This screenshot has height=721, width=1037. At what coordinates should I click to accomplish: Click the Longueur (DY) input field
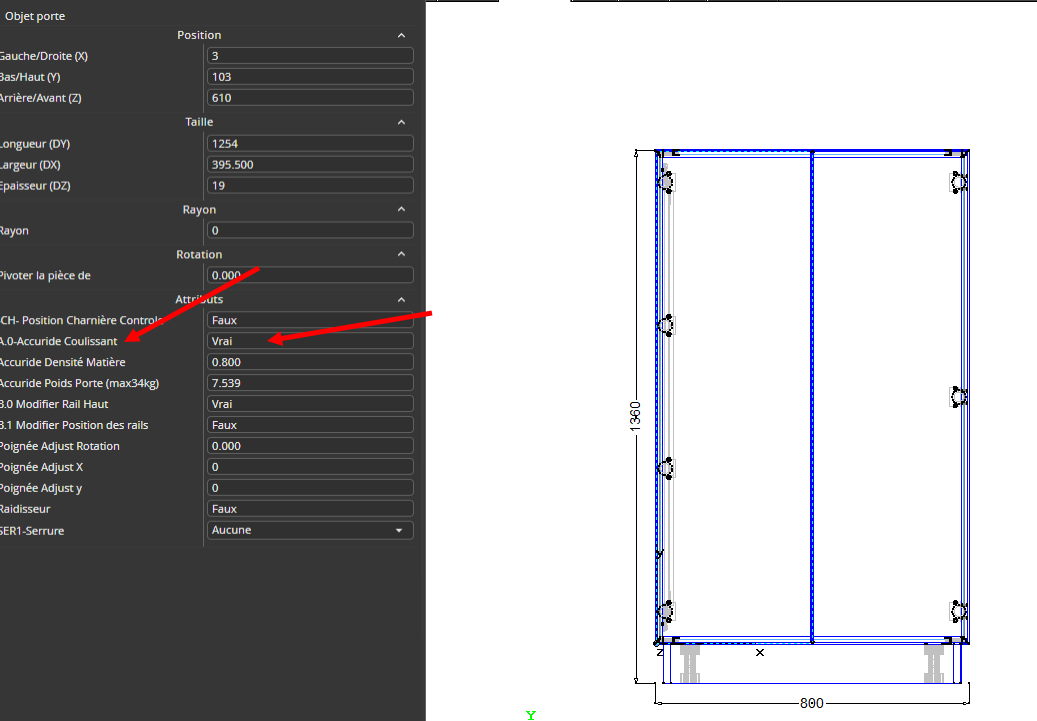(310, 144)
